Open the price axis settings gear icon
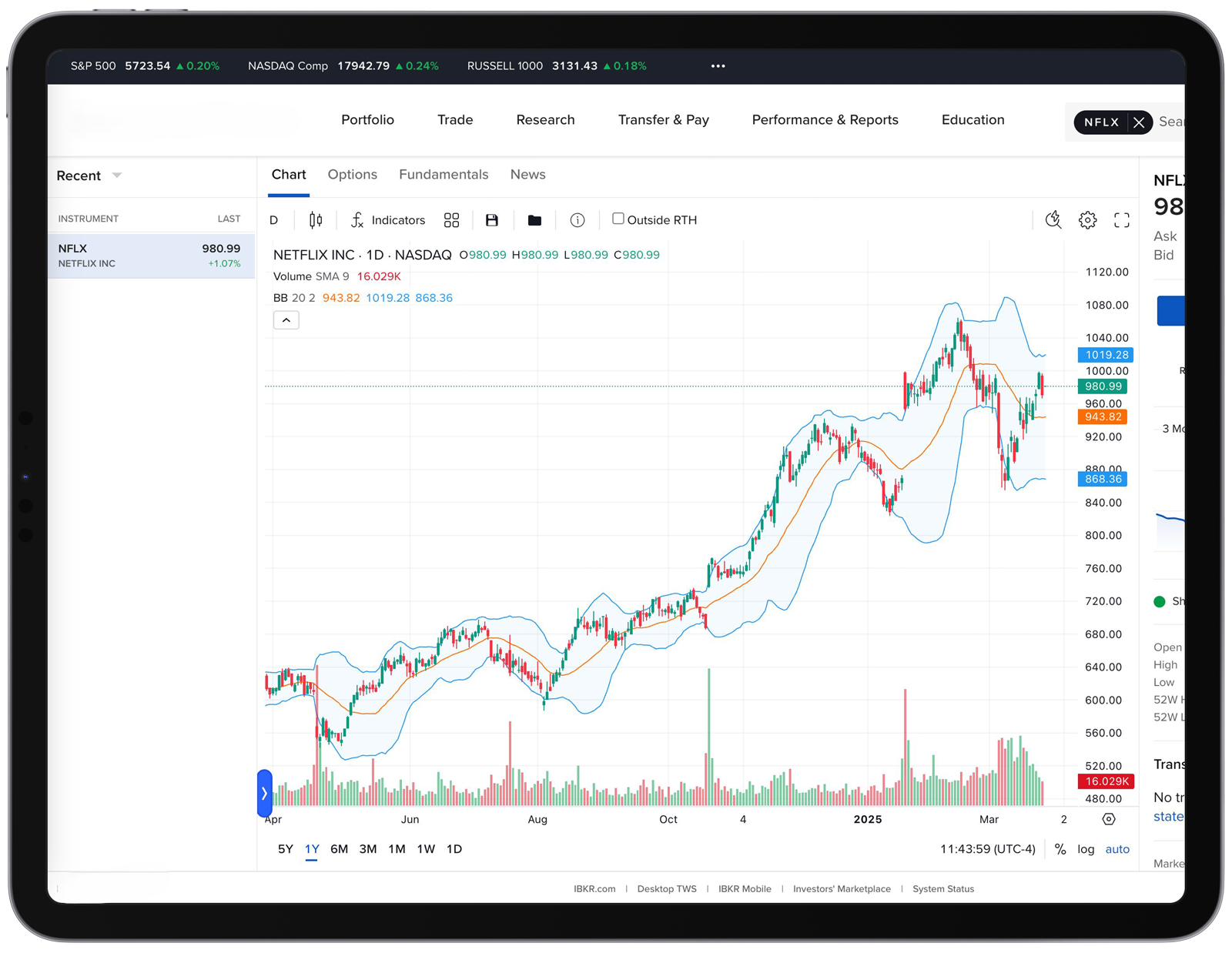This screenshot has height=953, width=1232. 1109,819
